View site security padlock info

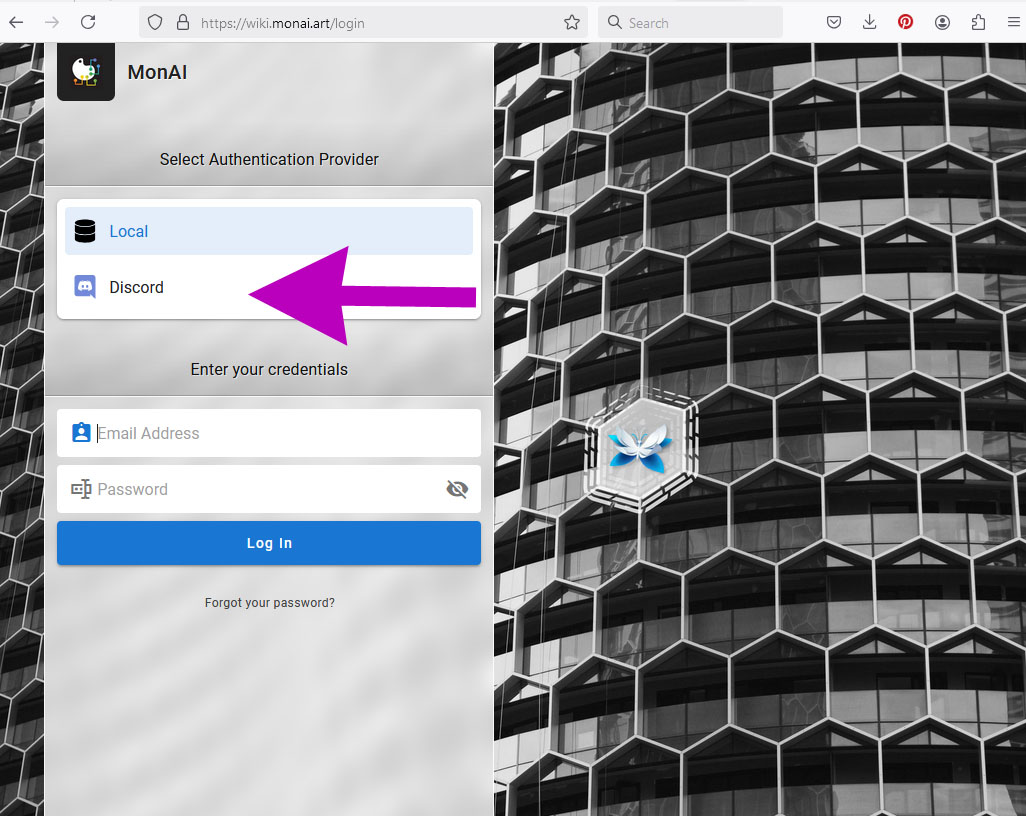click(x=183, y=23)
